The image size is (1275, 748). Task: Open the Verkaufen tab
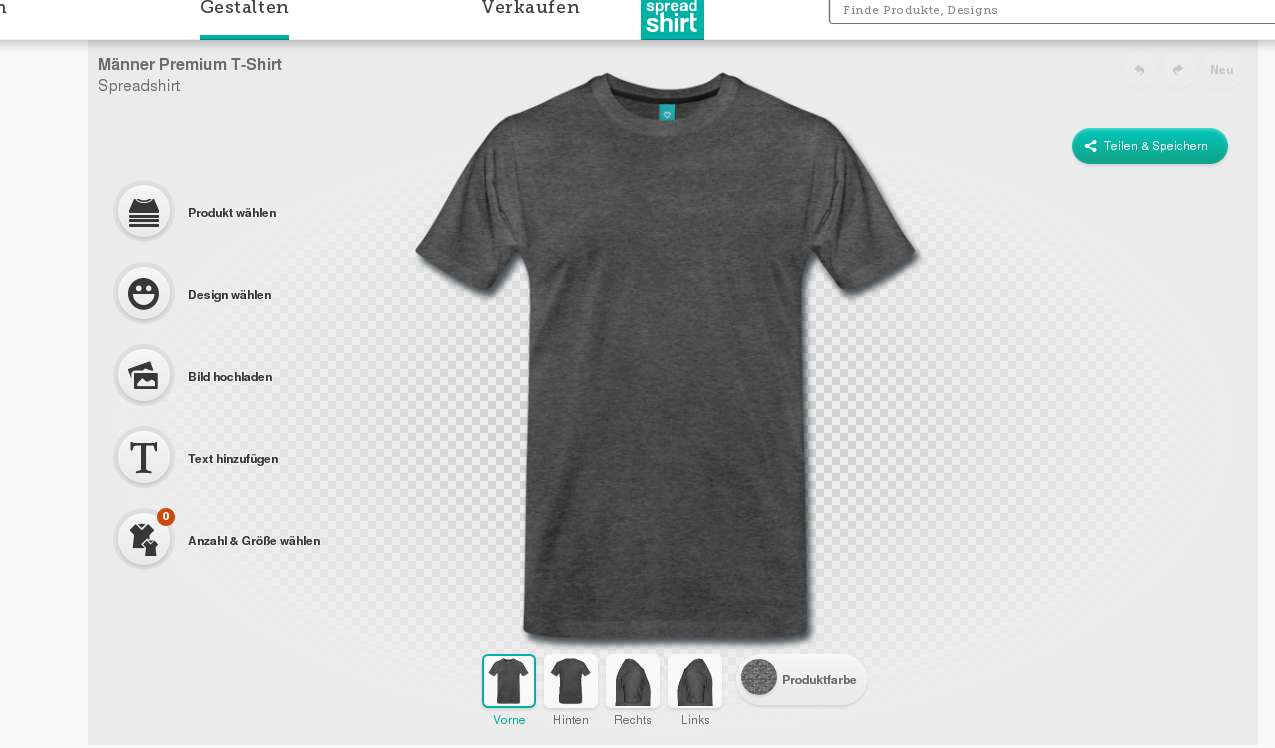pyautogui.click(x=530, y=8)
